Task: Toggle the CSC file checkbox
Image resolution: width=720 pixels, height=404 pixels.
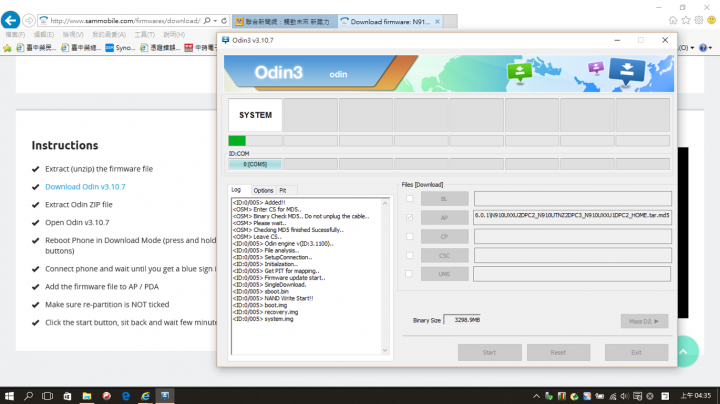Action: (410, 255)
